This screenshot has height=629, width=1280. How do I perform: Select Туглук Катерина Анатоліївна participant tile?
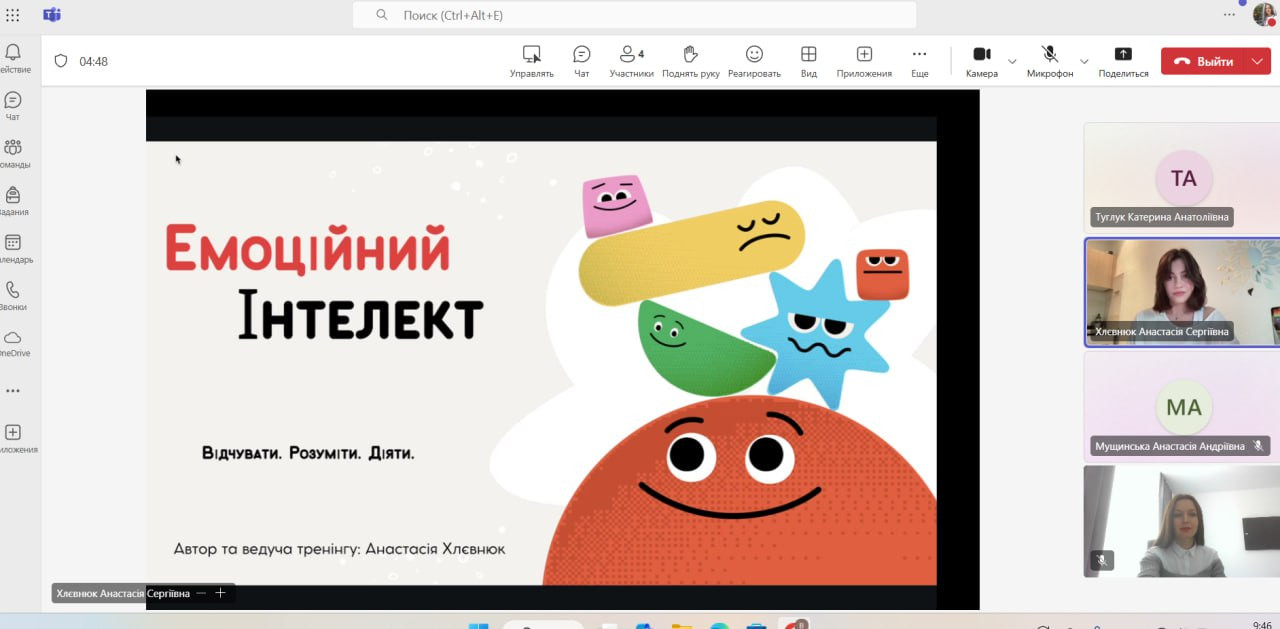point(1181,178)
